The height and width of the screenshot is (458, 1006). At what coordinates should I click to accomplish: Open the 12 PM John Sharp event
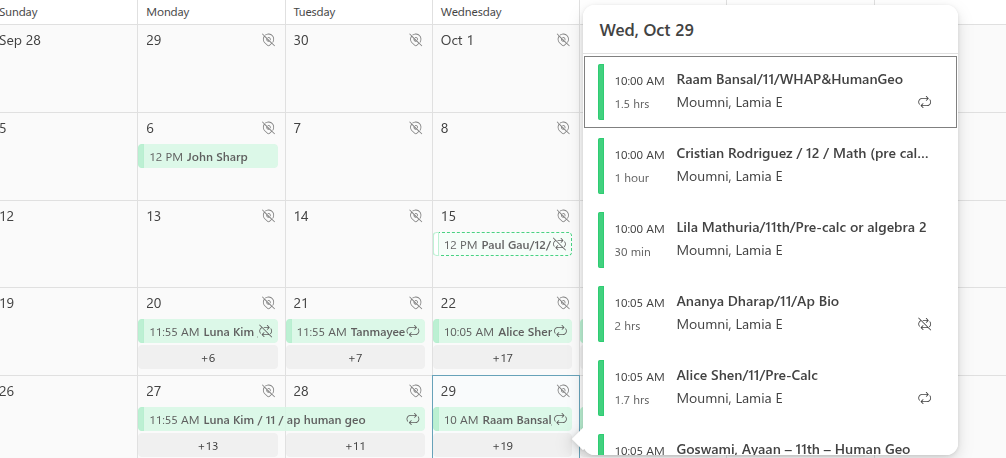208,157
